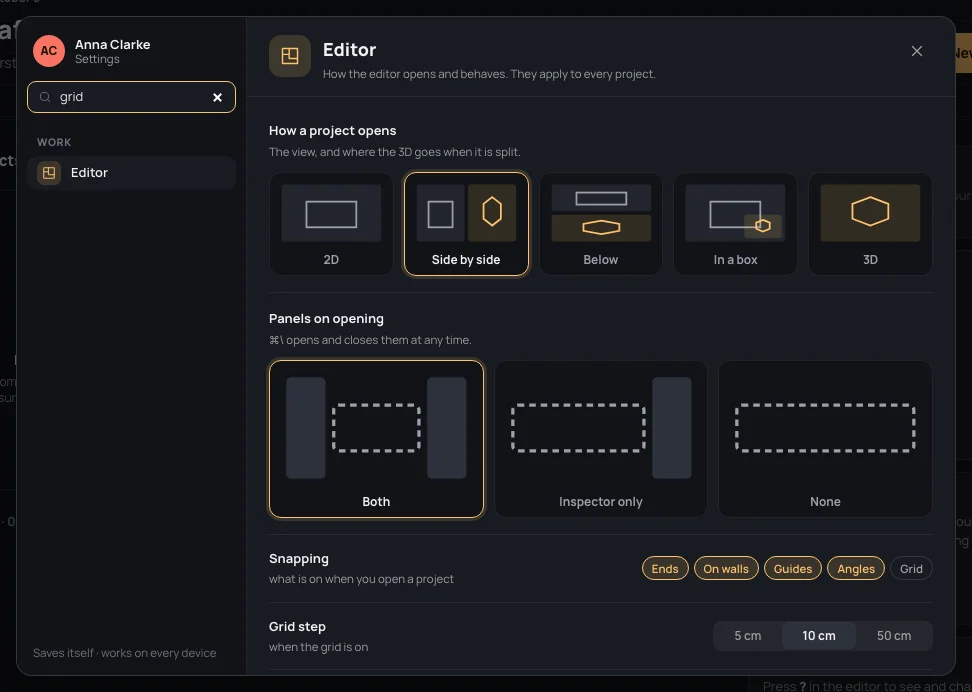Screen dimensions: 972x692
Task: Click 'what is on when you open a project'
Action: (x=361, y=579)
